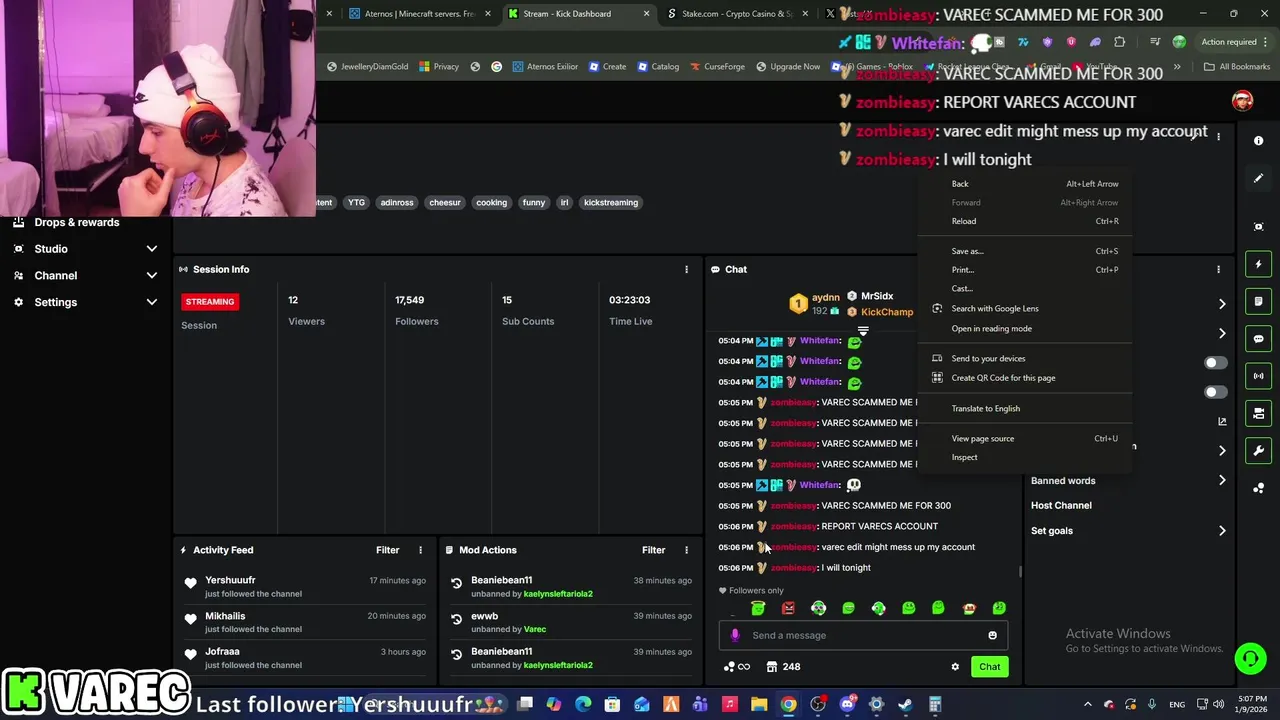The image size is (1280, 720).
Task: Open the Host Channel option
Action: click(x=1061, y=506)
